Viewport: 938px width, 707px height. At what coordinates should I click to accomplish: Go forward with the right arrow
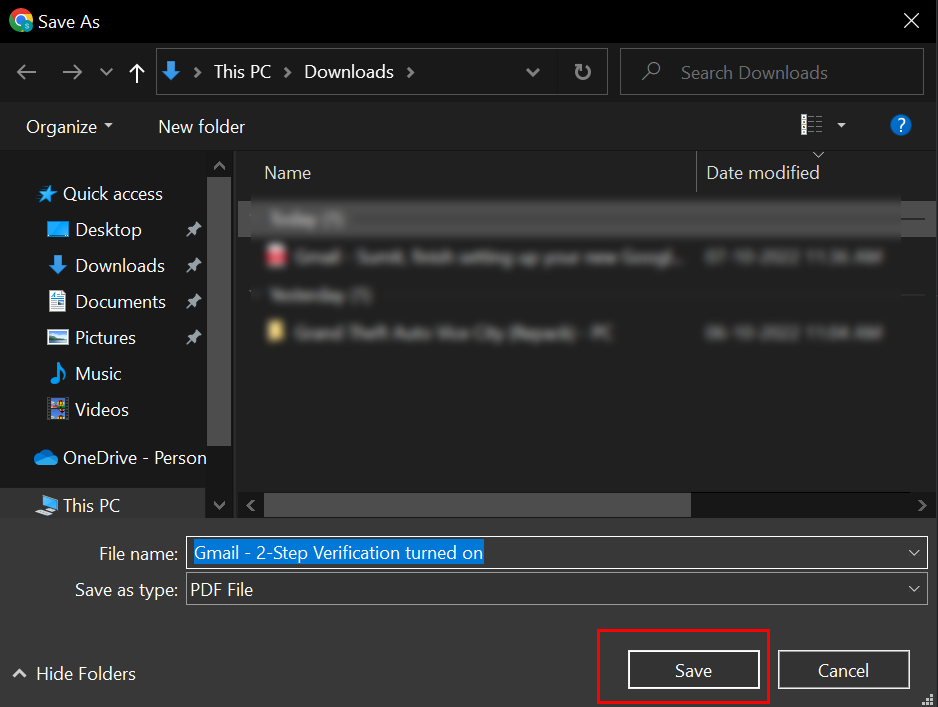[72, 72]
